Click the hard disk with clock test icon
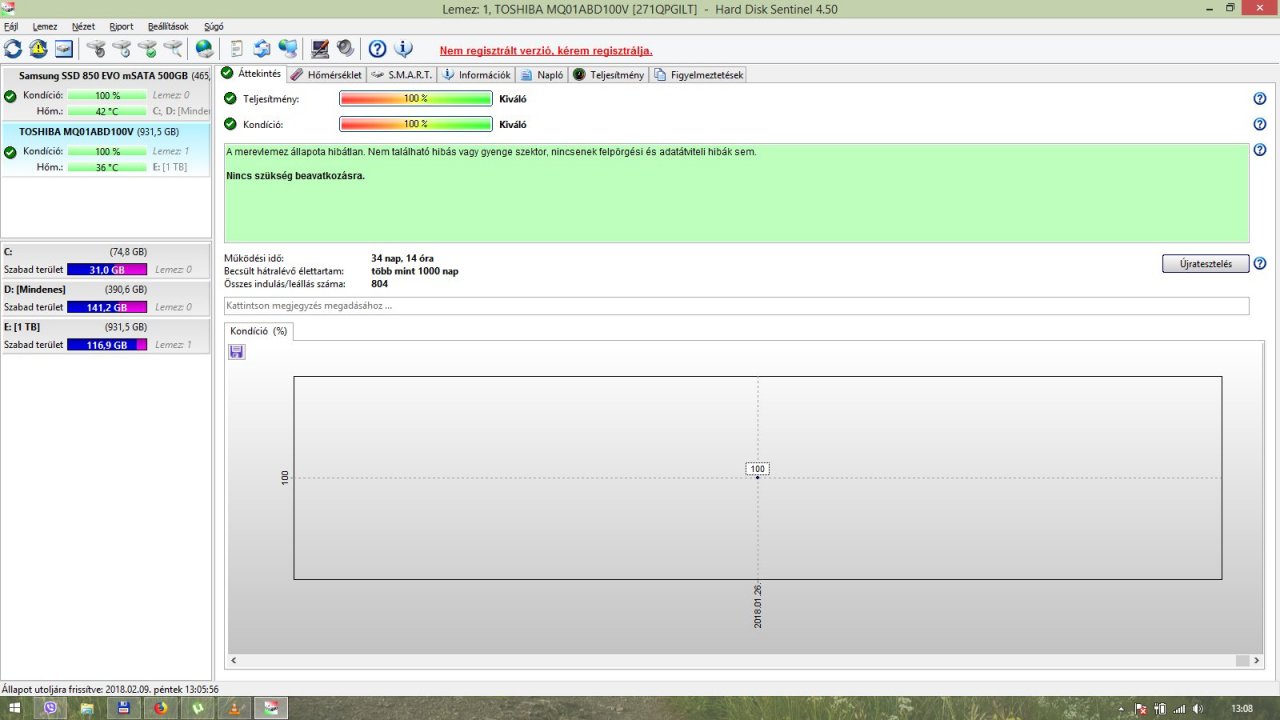 [x=121, y=48]
